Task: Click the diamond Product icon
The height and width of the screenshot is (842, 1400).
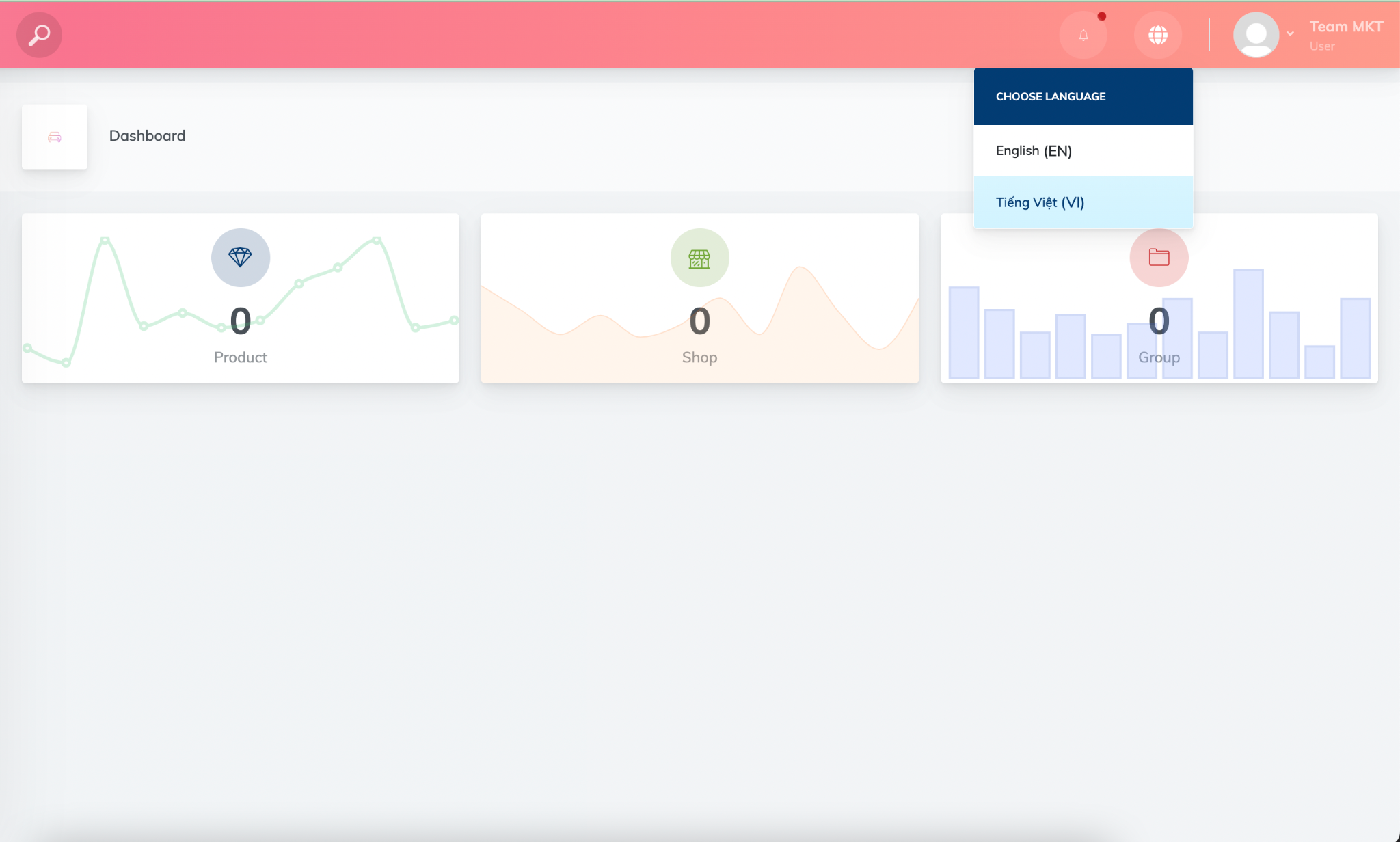Action: (x=241, y=258)
